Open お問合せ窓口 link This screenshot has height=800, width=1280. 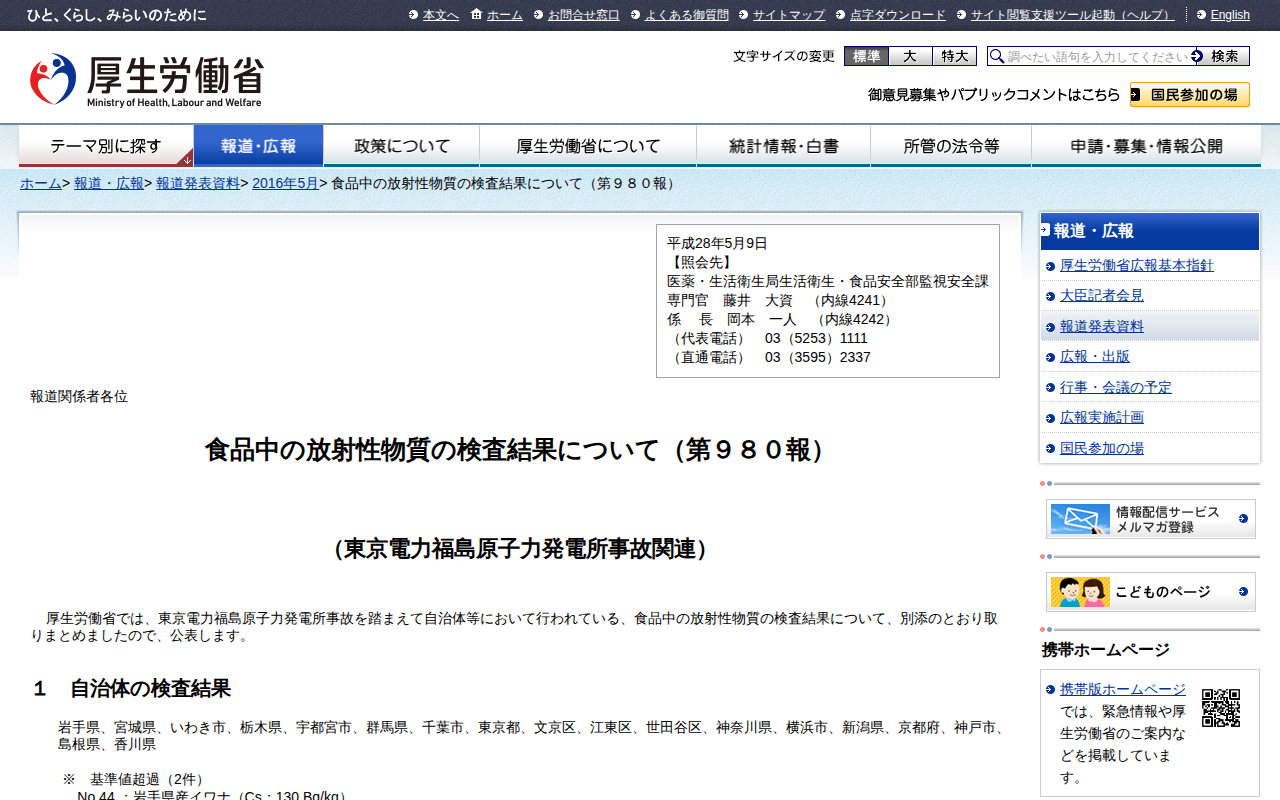(x=584, y=15)
